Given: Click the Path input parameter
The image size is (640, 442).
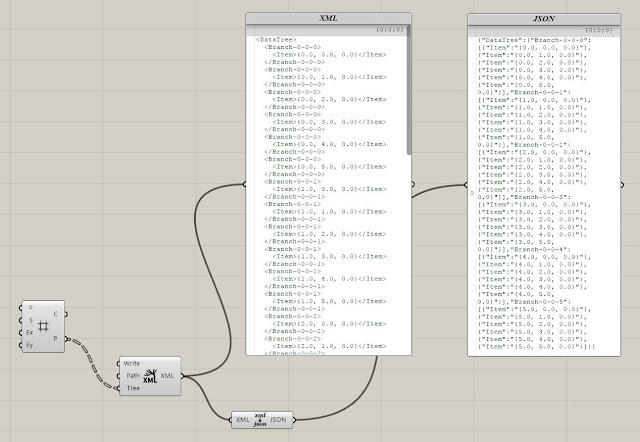Looking at the screenshot, I should click(x=133, y=375).
